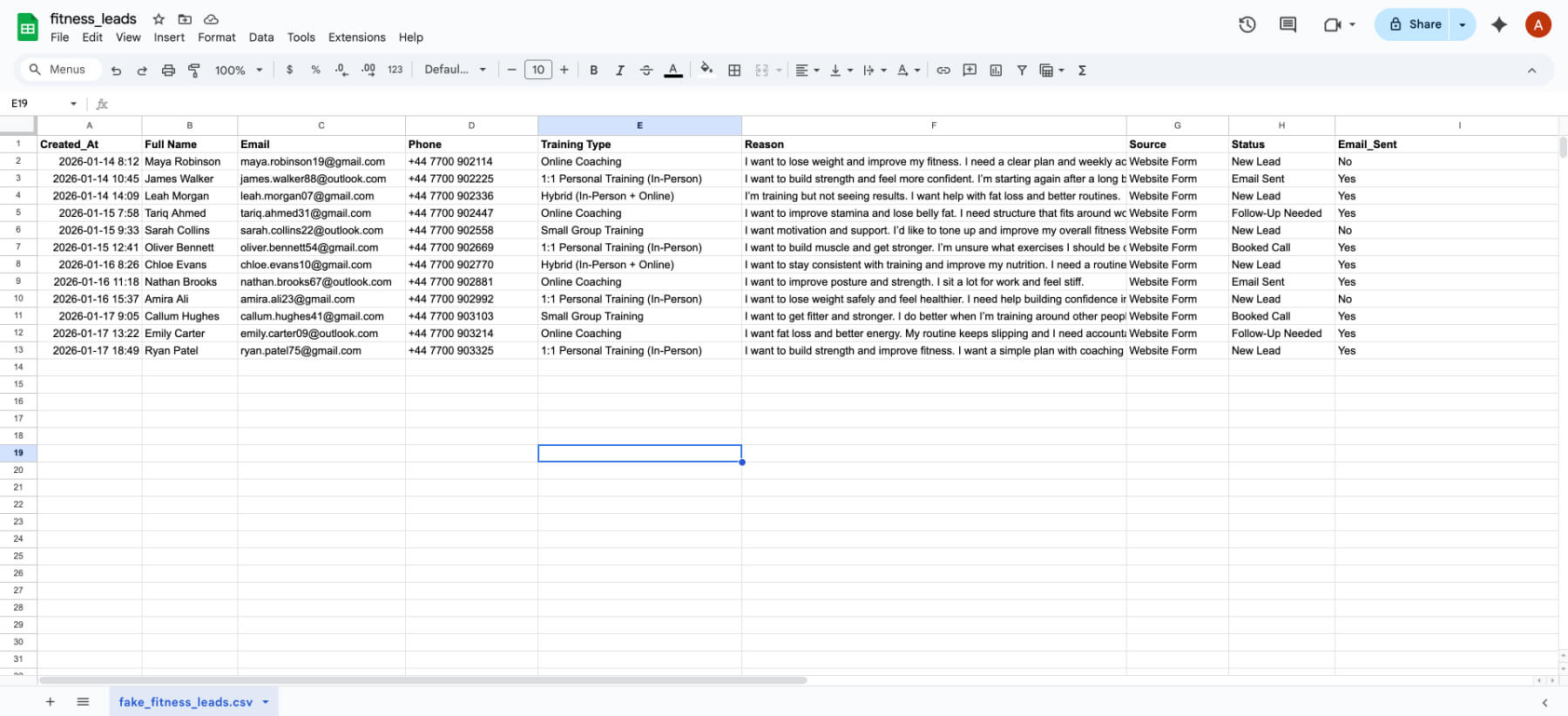Select the Paint format tool
Viewport: 1568px width, 716px height.
pyautogui.click(x=194, y=71)
